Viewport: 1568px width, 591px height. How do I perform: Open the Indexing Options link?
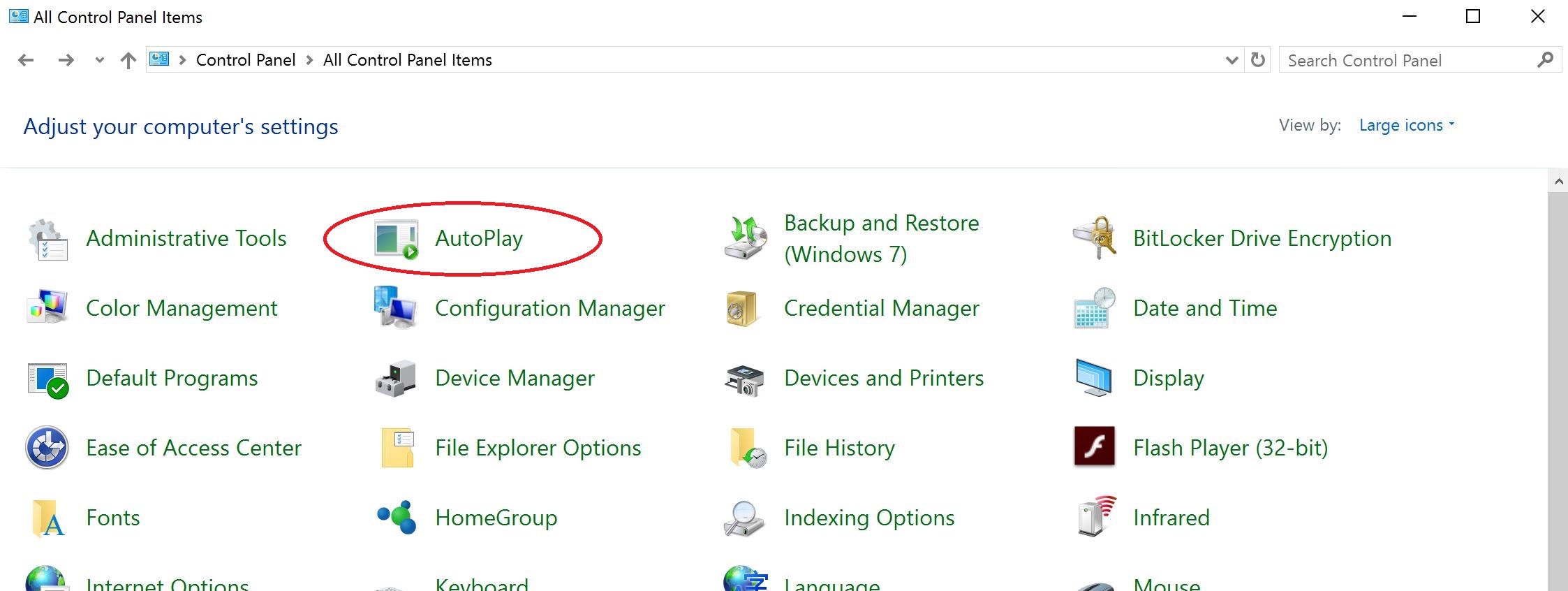click(869, 518)
